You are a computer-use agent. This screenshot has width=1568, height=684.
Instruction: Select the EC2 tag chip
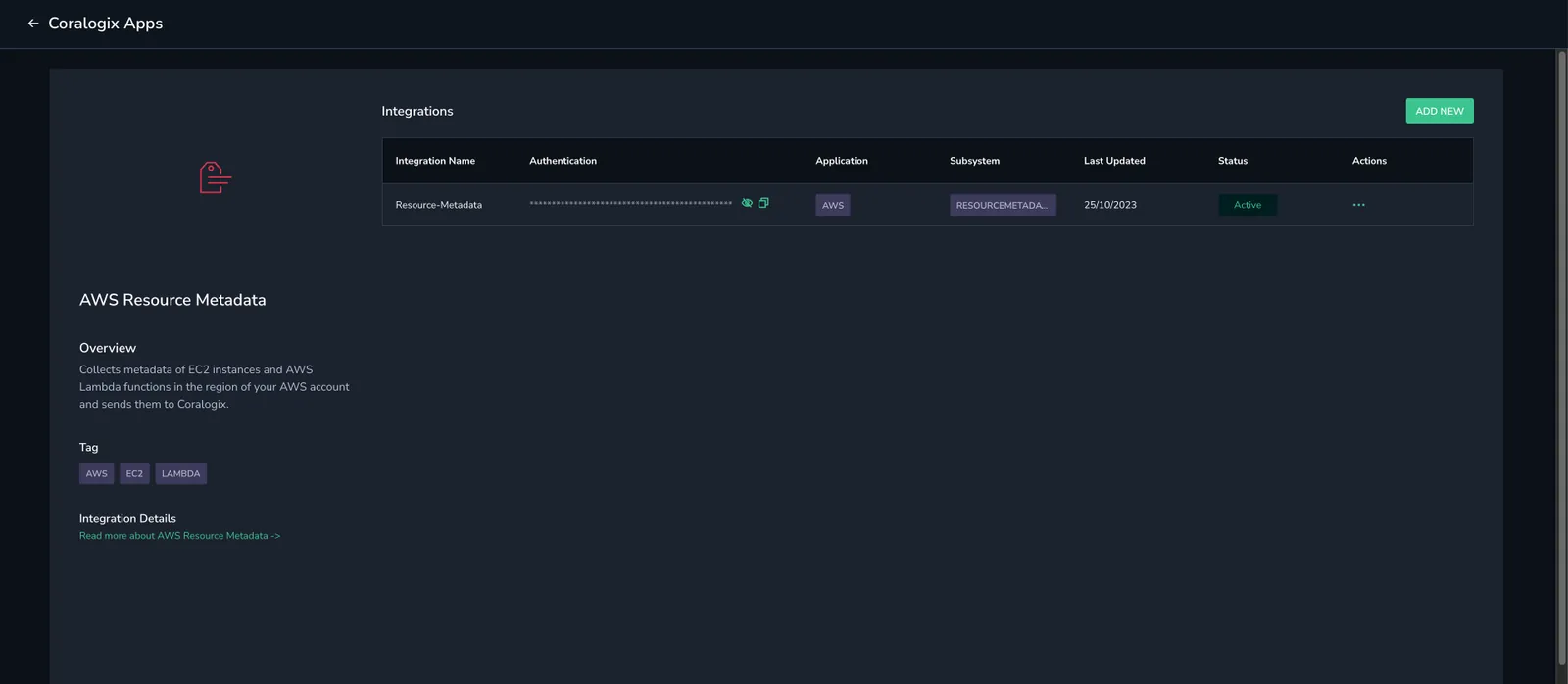pyautogui.click(x=134, y=473)
